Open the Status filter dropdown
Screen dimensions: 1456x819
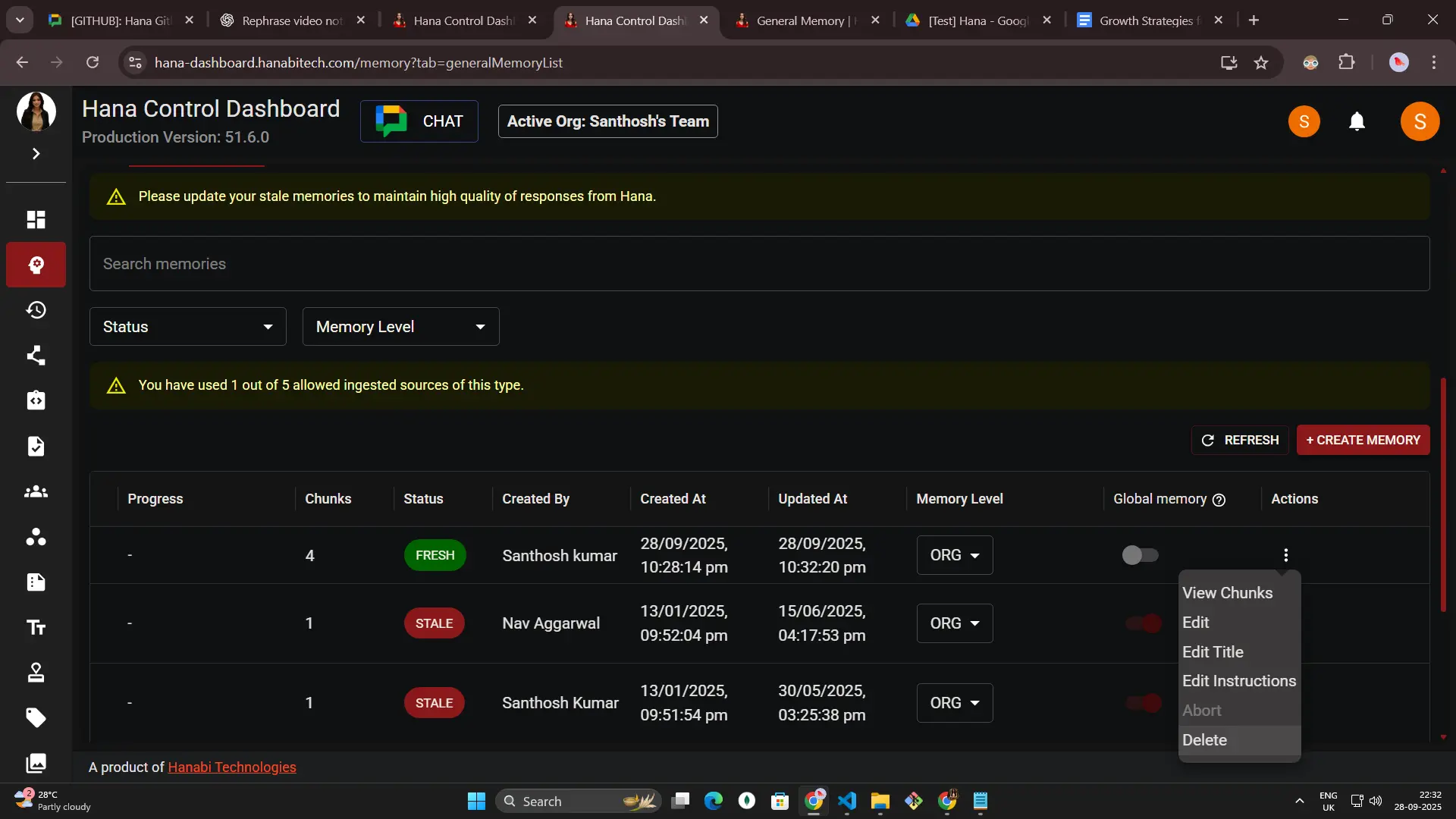coord(187,327)
